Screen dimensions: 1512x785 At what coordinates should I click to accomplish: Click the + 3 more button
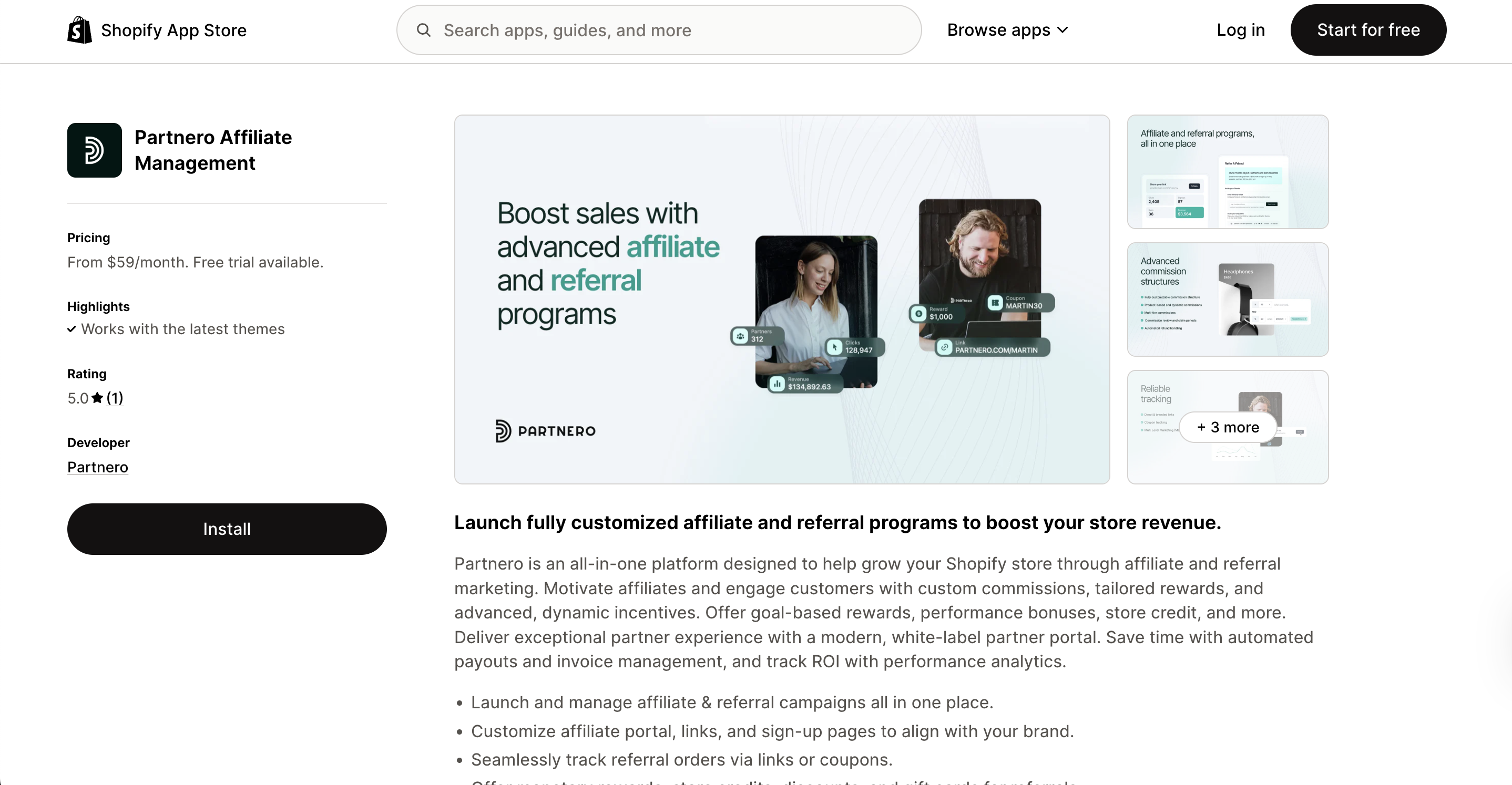pos(1228,427)
